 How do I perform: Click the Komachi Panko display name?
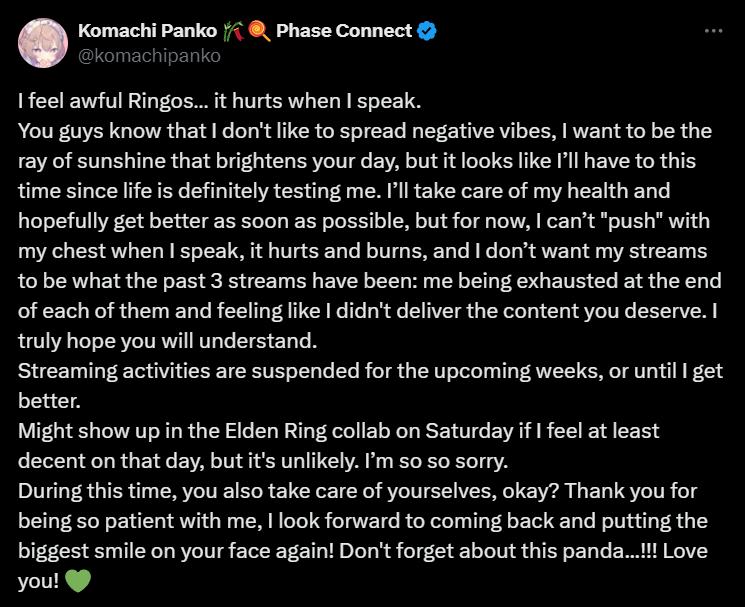(x=147, y=31)
